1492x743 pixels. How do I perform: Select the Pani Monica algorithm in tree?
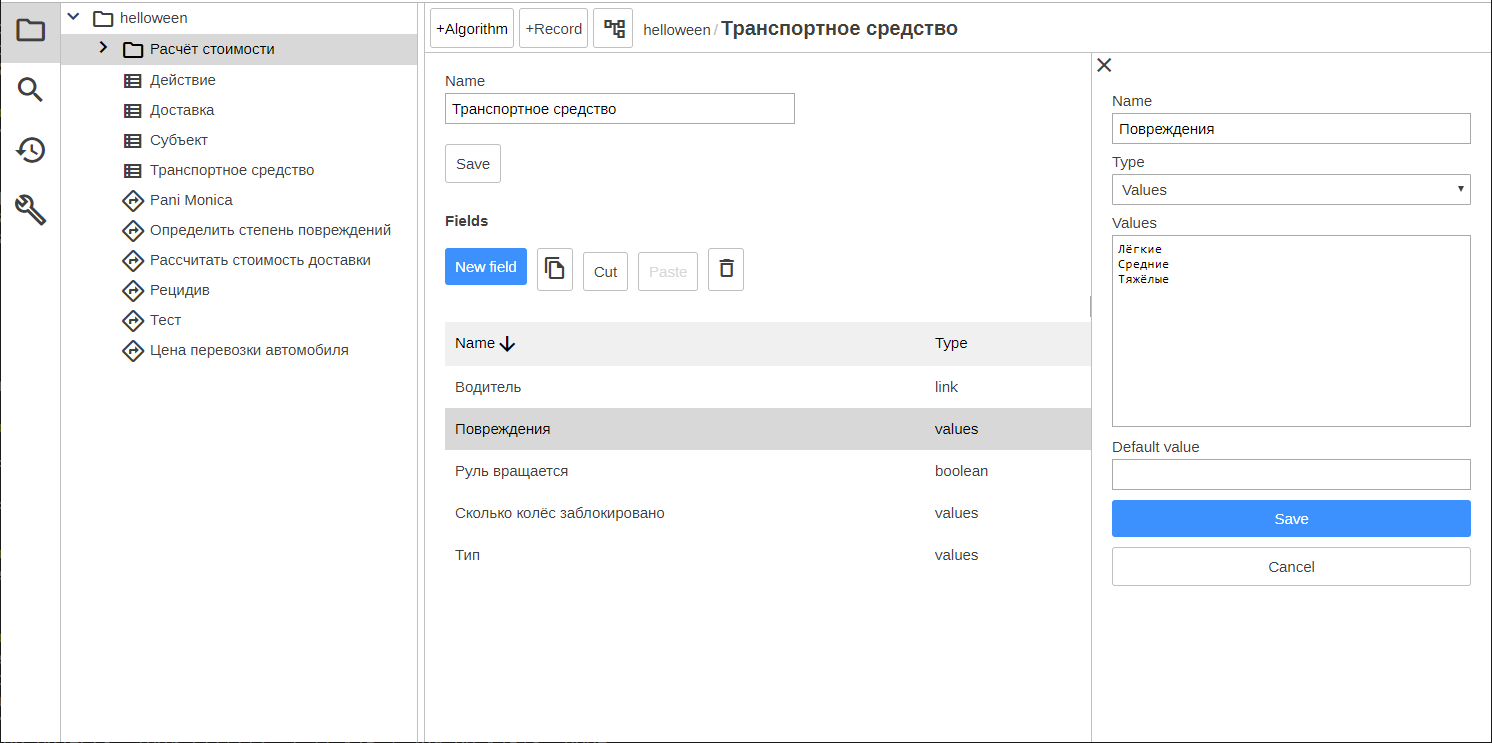191,200
